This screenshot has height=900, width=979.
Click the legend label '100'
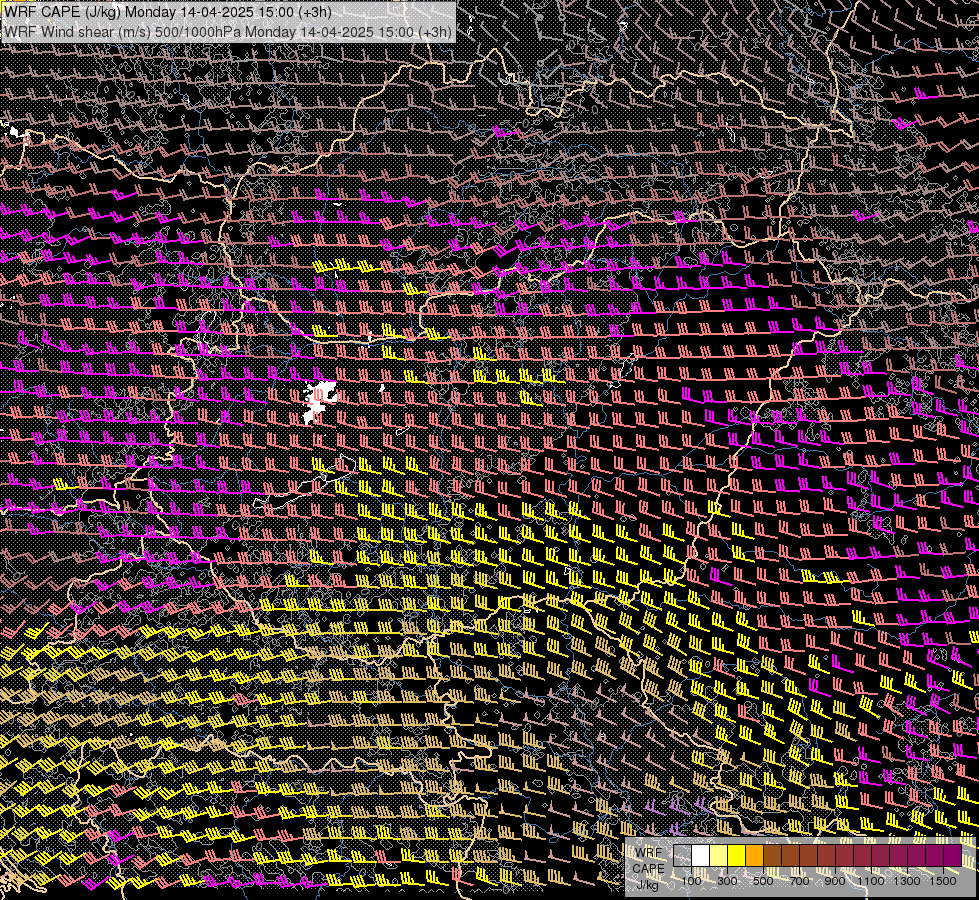[x=691, y=881]
